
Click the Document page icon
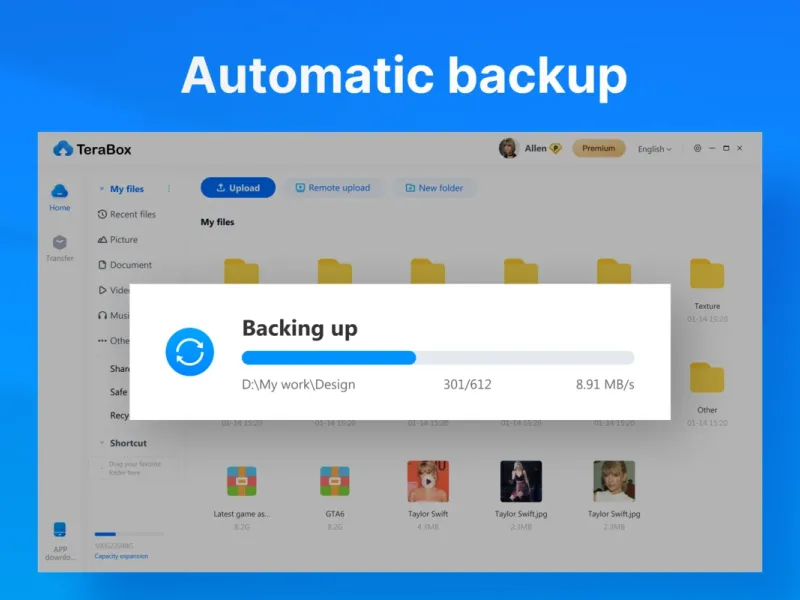(102, 265)
